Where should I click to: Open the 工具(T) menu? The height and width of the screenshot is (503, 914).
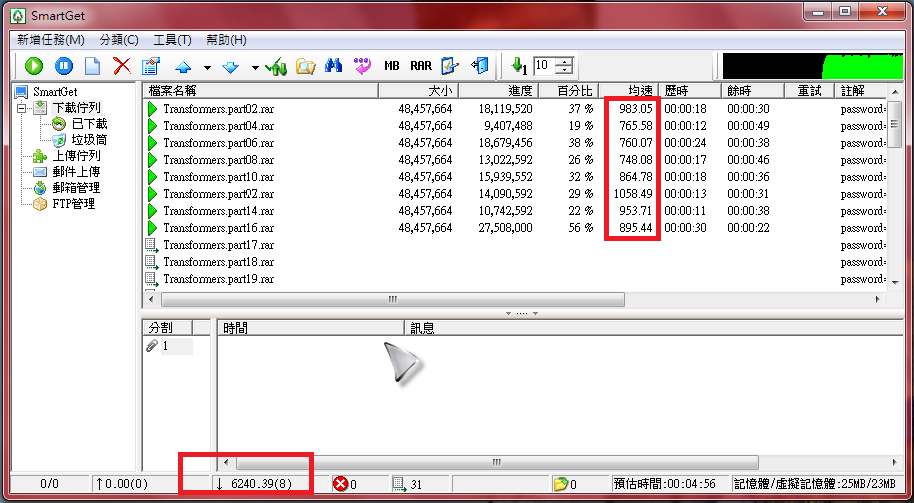172,40
